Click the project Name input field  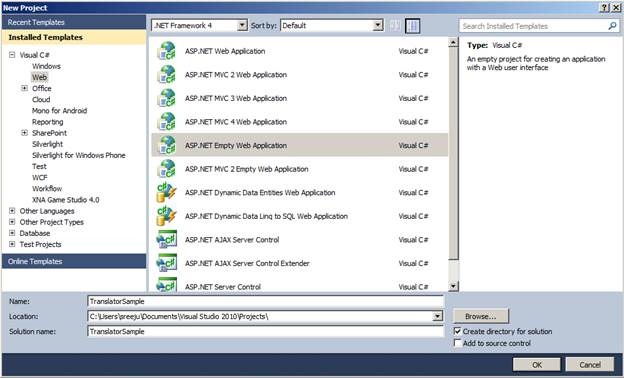click(265, 301)
